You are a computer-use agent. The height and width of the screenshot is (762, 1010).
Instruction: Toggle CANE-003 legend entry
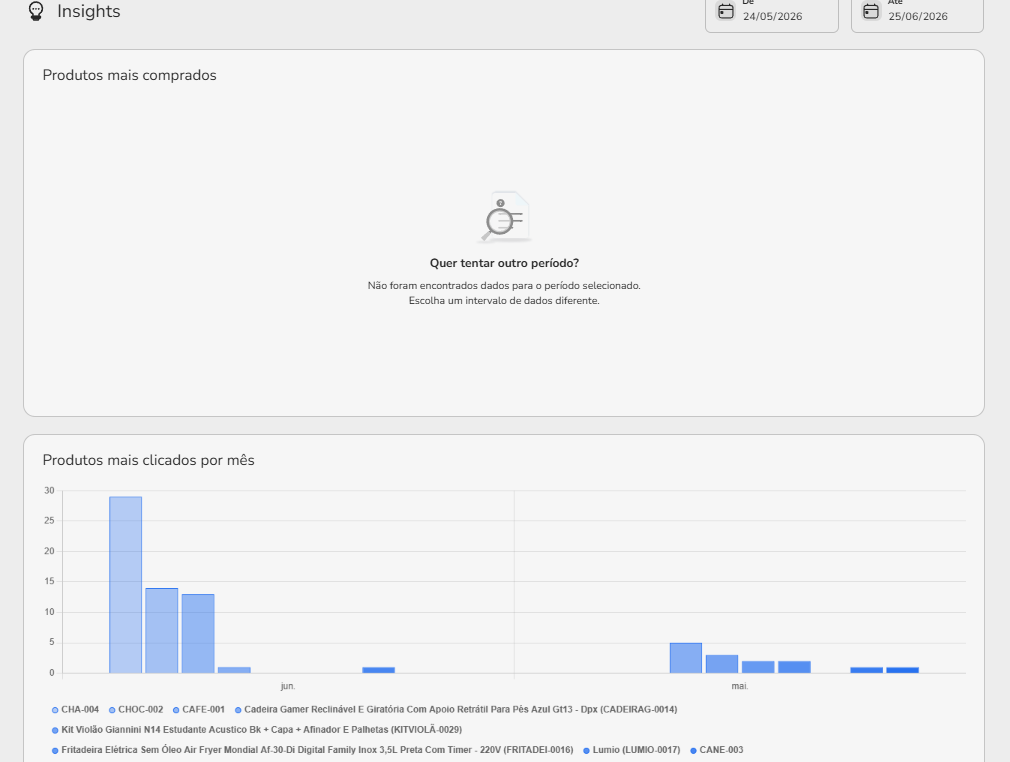pyautogui.click(x=717, y=750)
